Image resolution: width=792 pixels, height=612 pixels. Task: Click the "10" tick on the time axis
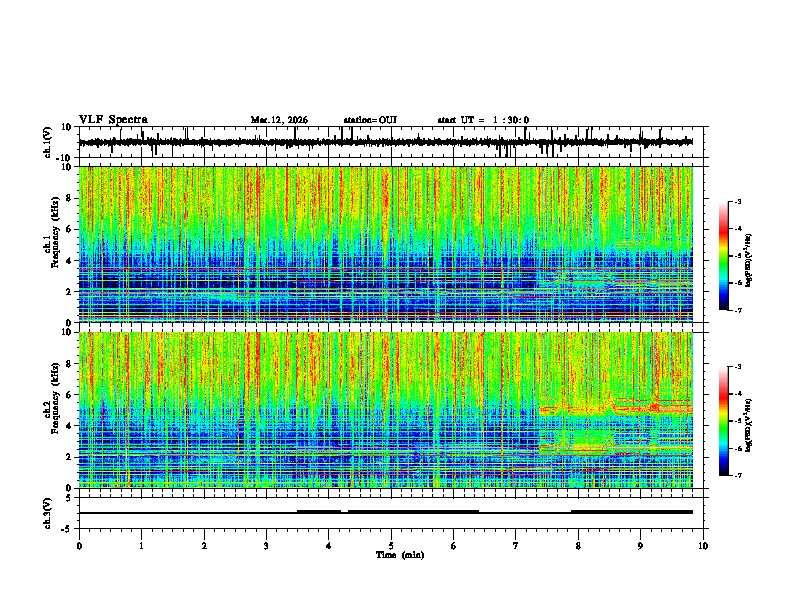(703, 546)
